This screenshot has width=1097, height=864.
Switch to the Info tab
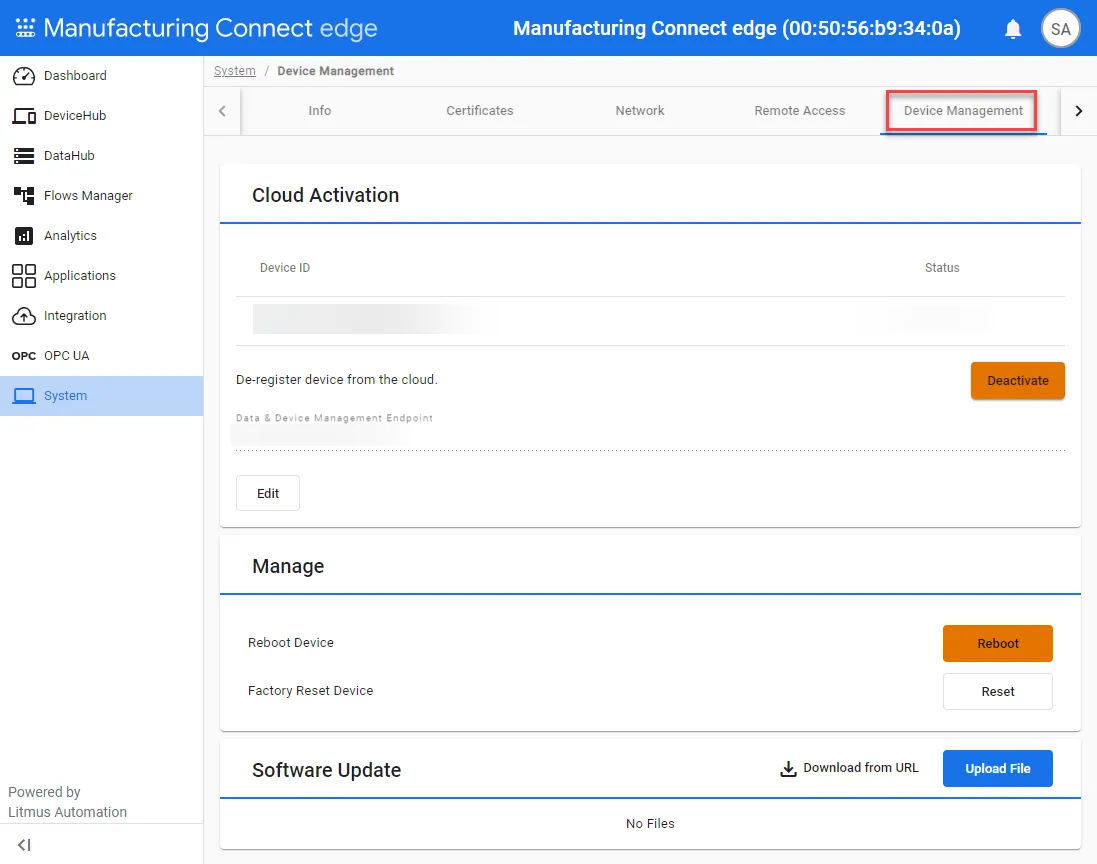tap(320, 111)
